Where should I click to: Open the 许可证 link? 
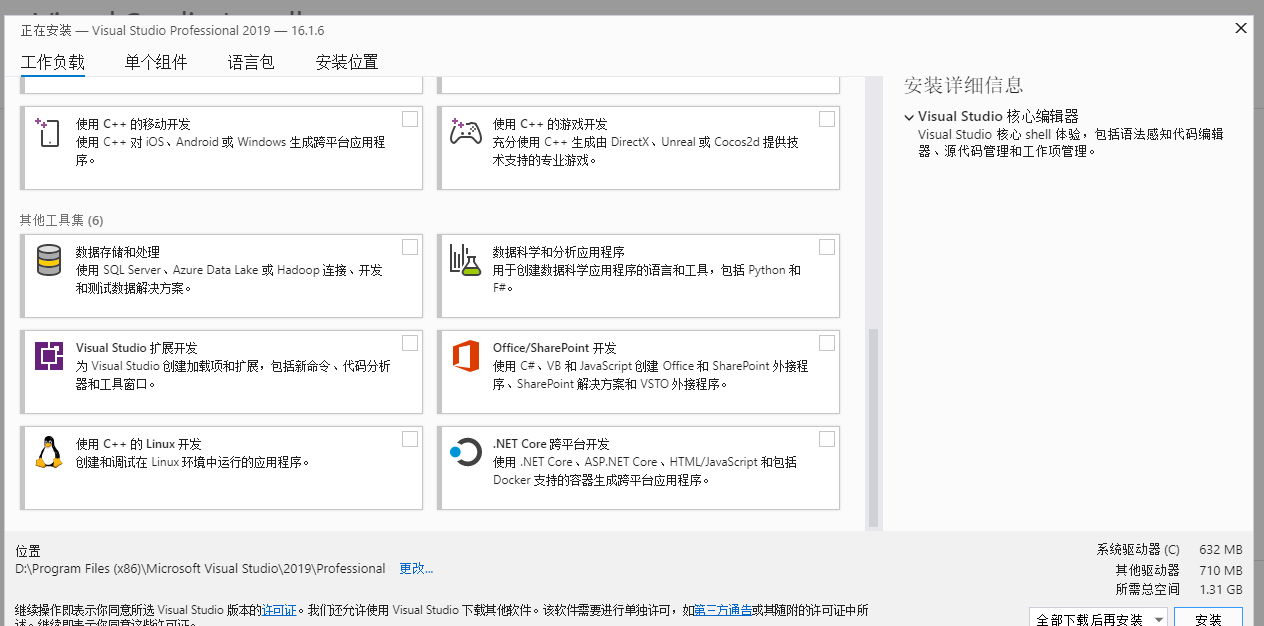click(280, 609)
